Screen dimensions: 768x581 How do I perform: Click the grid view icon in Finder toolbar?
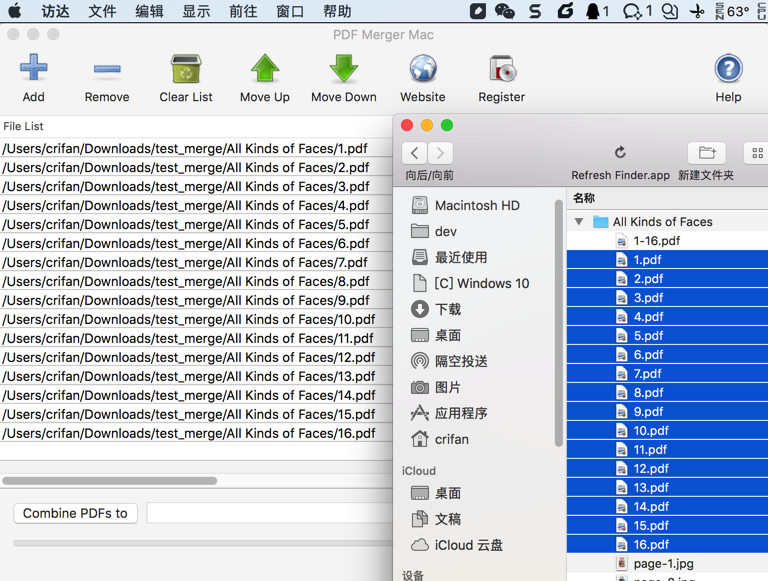(x=757, y=153)
